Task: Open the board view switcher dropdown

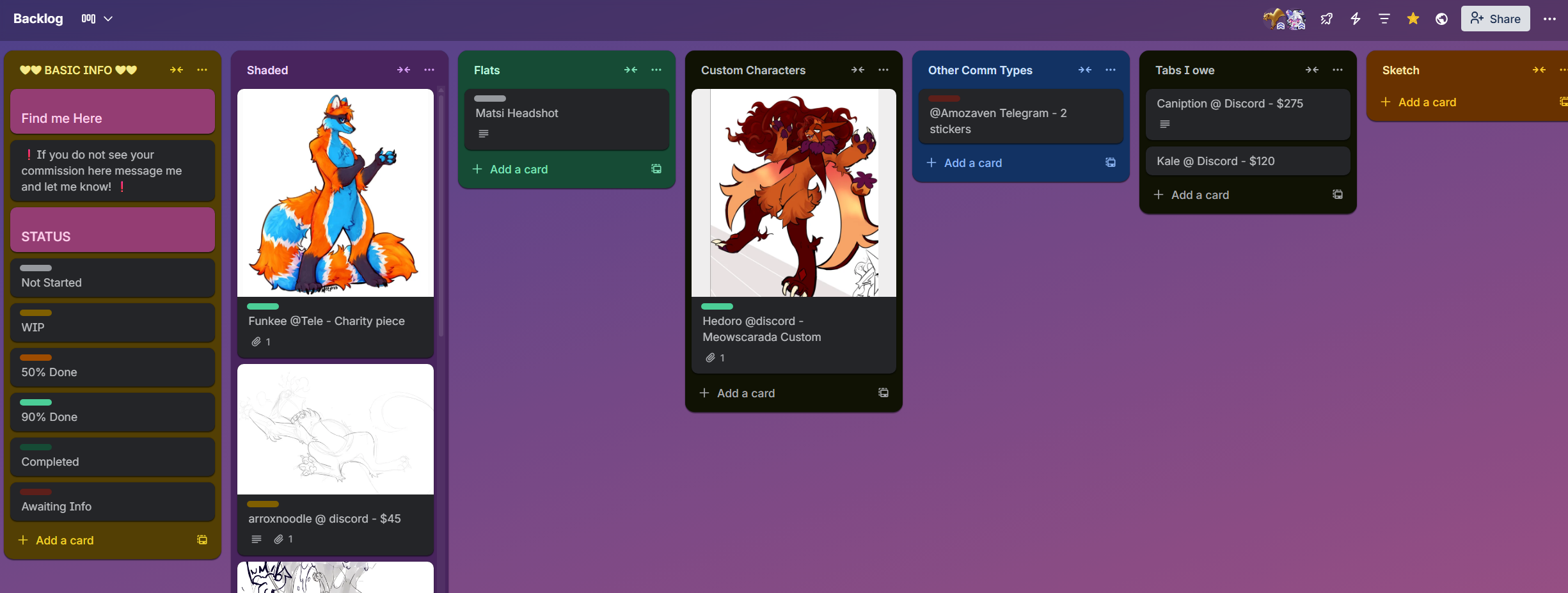Action: [x=97, y=19]
